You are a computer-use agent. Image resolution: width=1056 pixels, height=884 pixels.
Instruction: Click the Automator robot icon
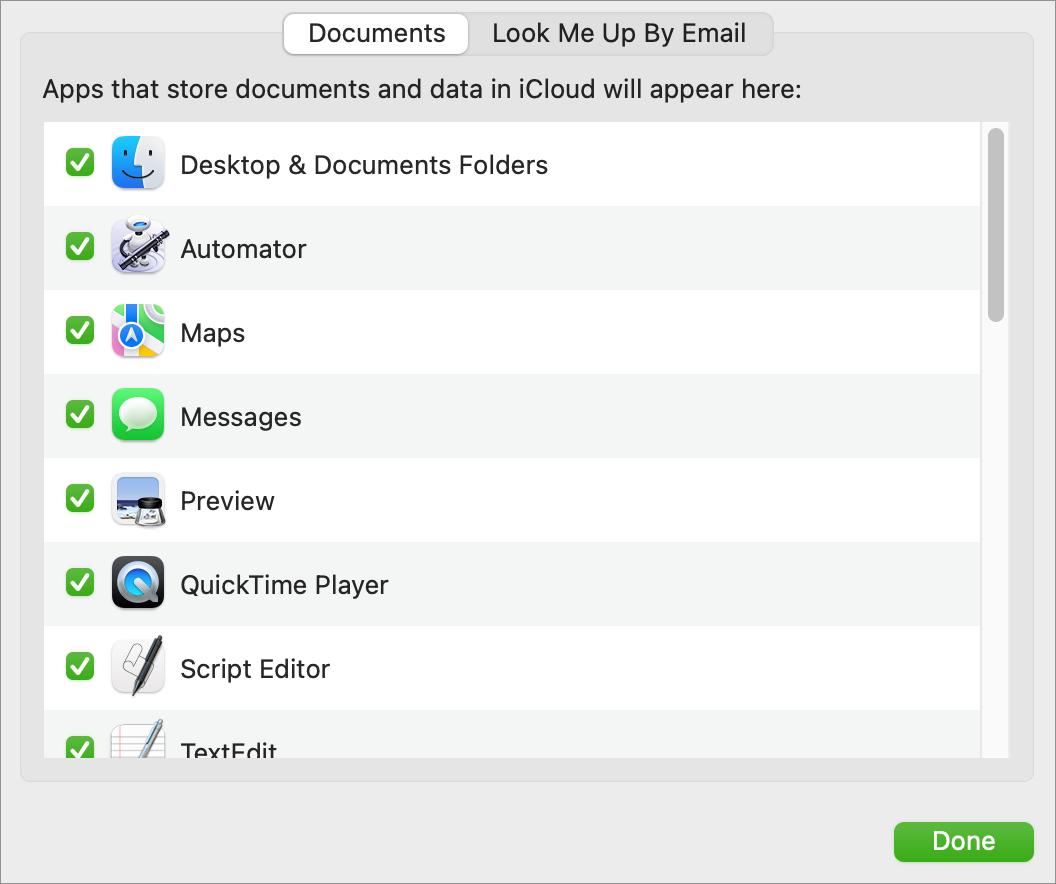click(x=139, y=246)
